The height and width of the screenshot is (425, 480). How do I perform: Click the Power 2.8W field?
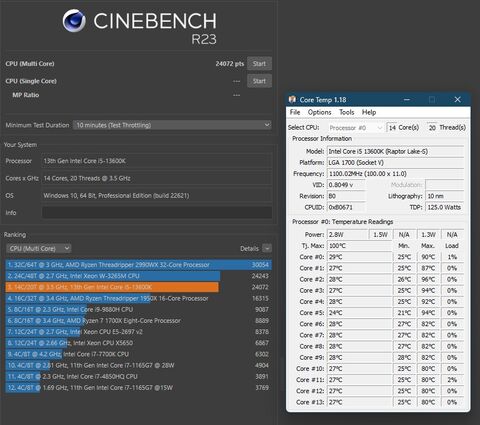point(347,235)
